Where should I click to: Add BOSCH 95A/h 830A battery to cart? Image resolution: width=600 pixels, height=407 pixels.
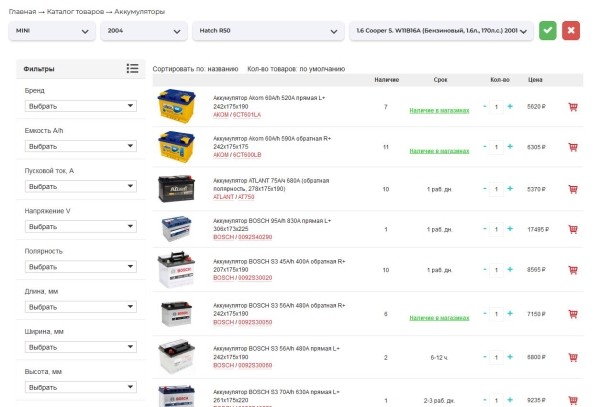[x=573, y=229]
